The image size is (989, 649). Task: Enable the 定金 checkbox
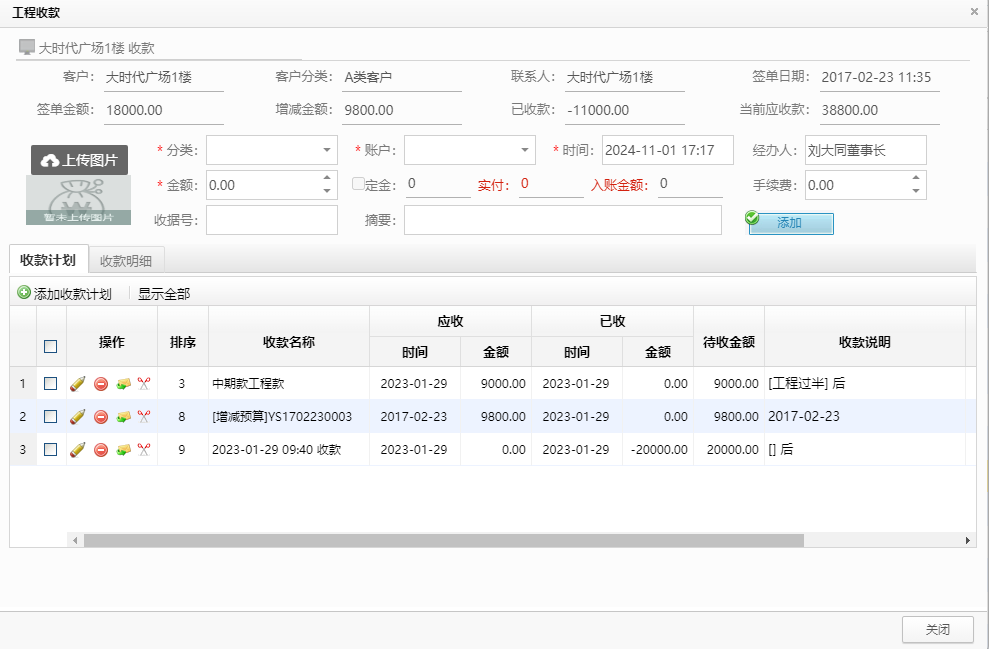tap(357, 184)
